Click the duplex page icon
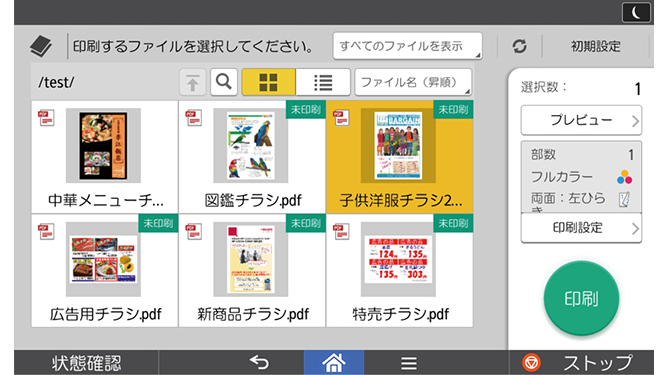This screenshot has width=668, height=375. pyautogui.click(x=625, y=199)
